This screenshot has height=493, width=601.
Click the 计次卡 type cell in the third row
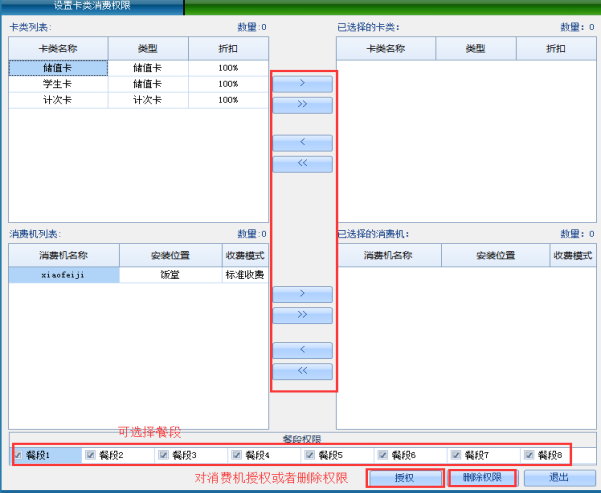[148, 100]
